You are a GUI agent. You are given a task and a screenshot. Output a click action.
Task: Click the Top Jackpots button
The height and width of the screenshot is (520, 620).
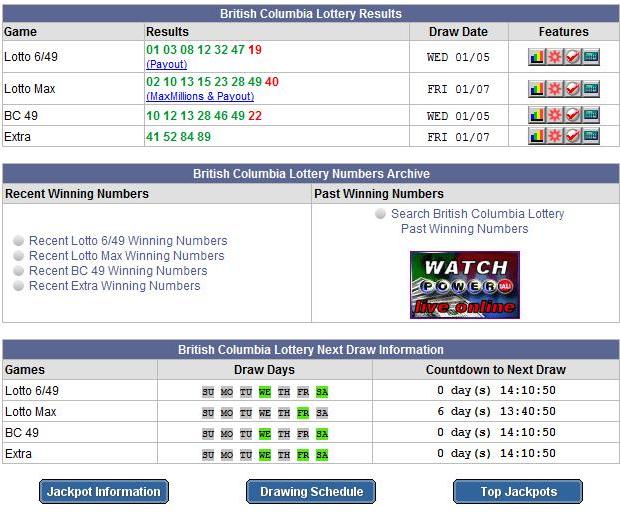pyautogui.click(x=518, y=492)
